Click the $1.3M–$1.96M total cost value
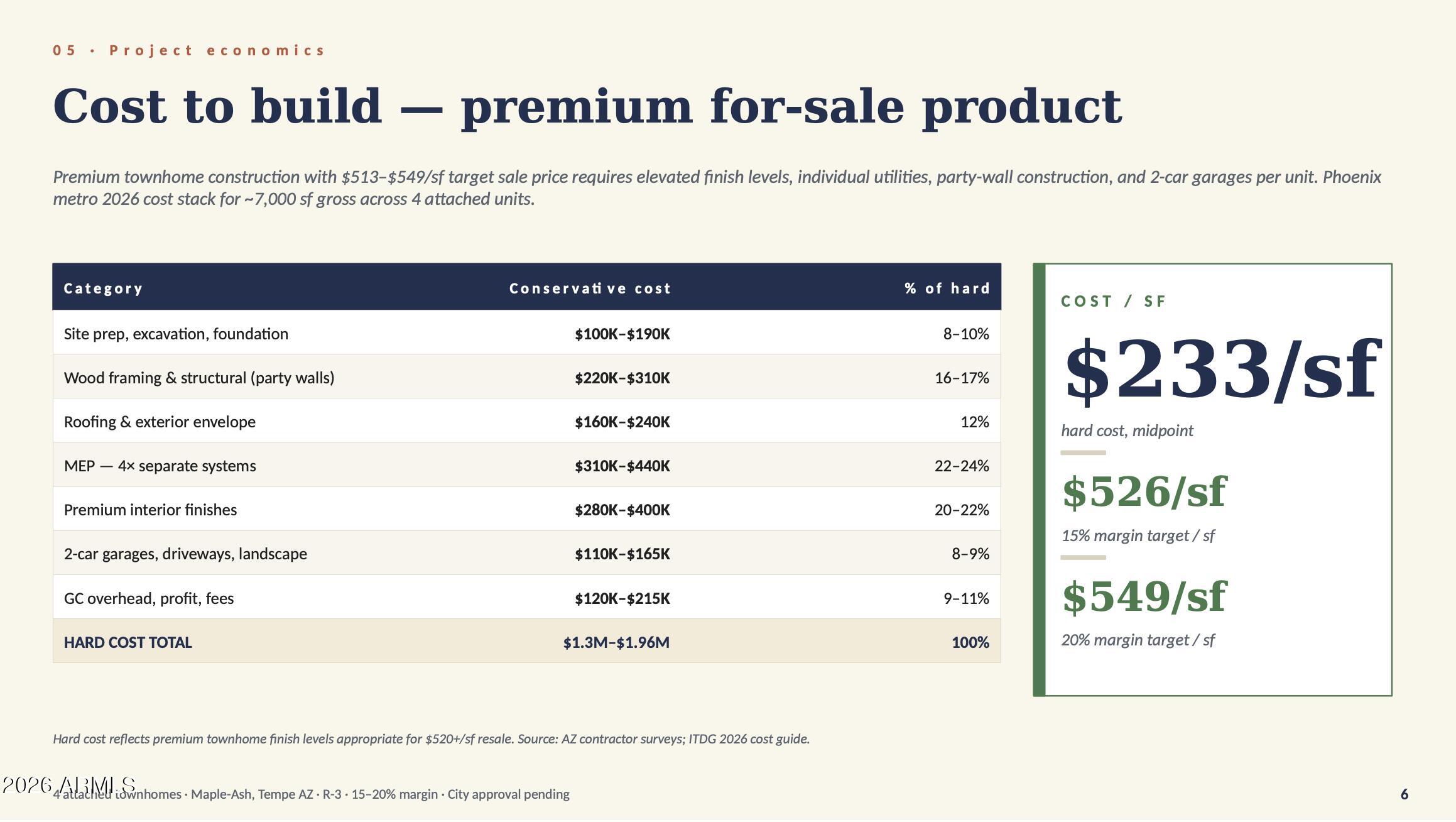1456x822 pixels. [x=616, y=642]
